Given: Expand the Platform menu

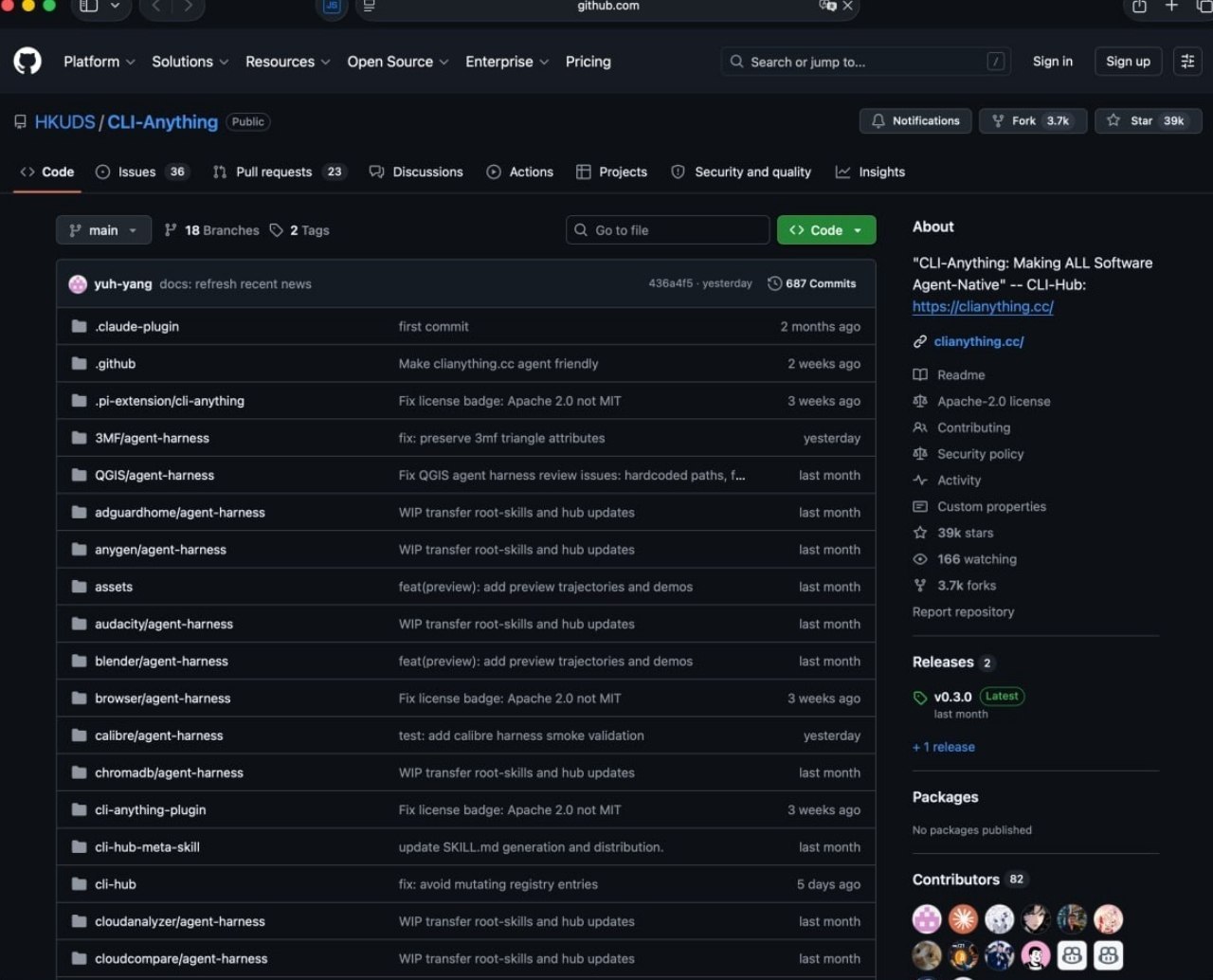Looking at the screenshot, I should coord(100,62).
